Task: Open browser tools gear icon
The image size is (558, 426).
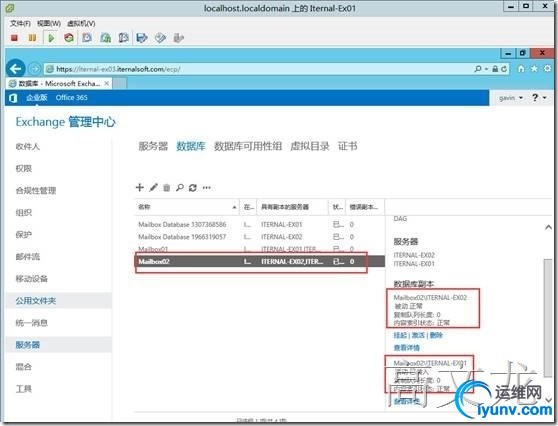Action: pyautogui.click(x=548, y=69)
